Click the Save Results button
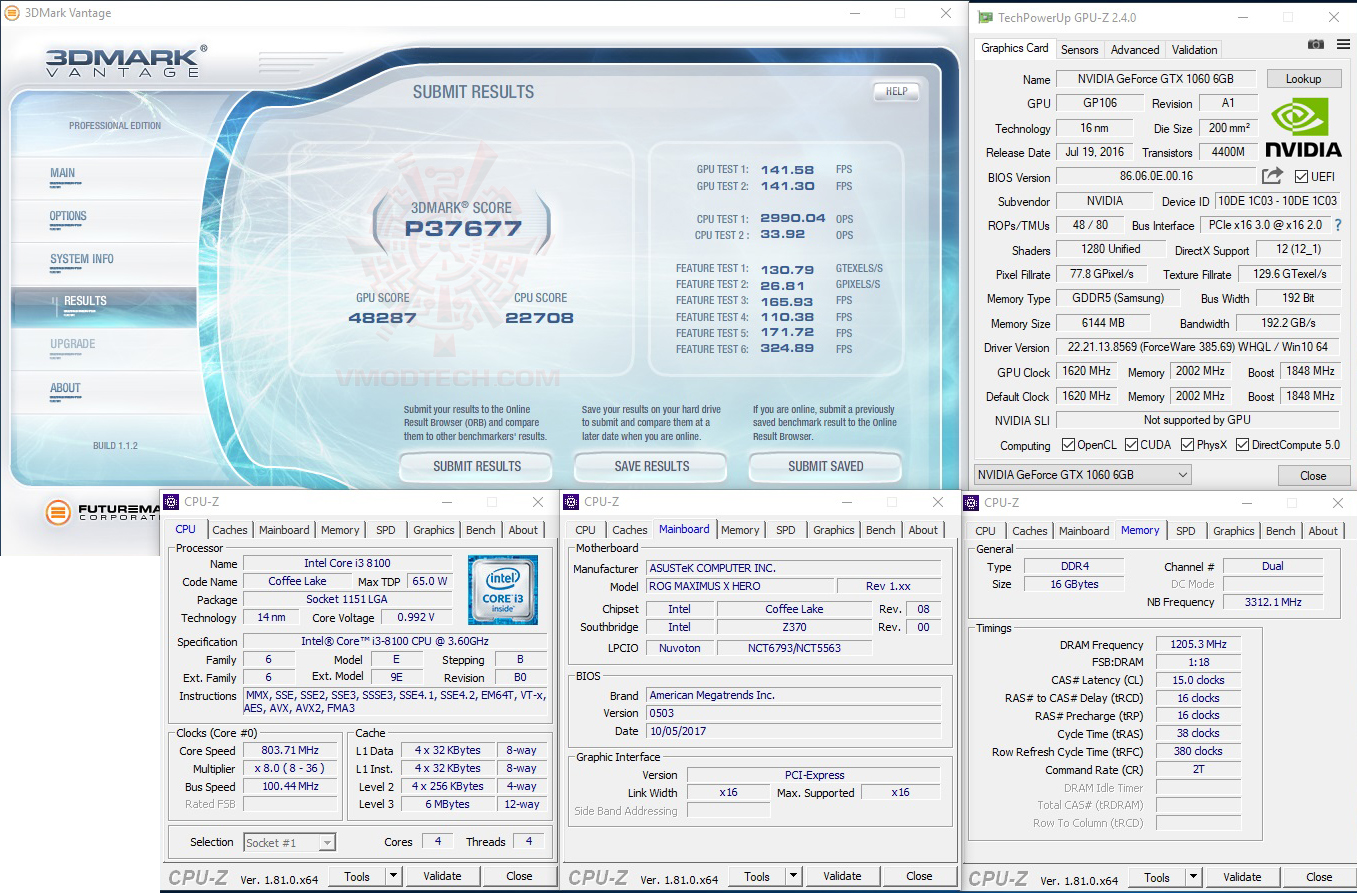 [x=651, y=466]
